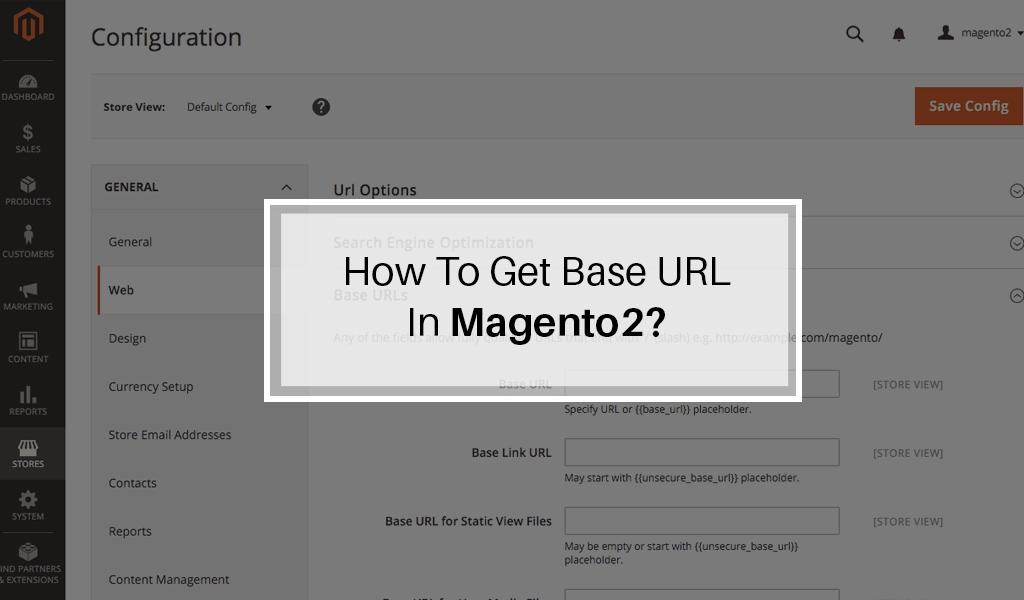This screenshot has height=600, width=1024.
Task: Click the Magento logo icon
Action: [28, 24]
